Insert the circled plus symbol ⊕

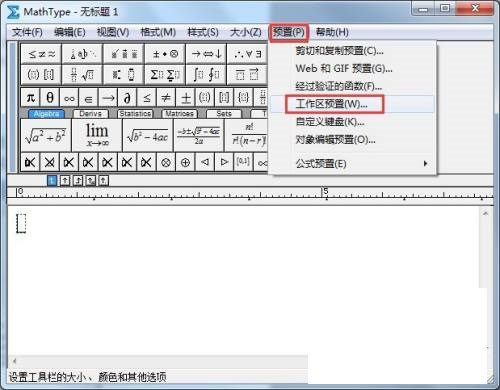[185, 162]
